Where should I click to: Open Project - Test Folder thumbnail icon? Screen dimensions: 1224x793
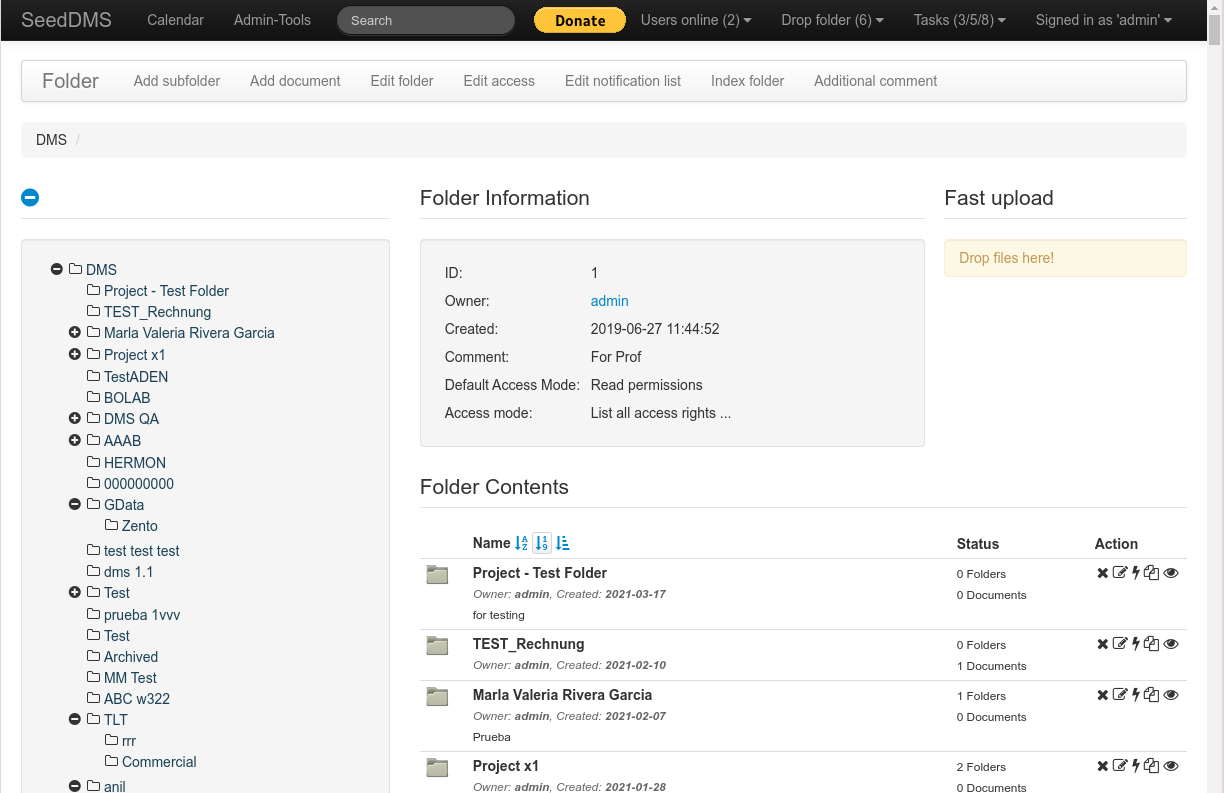click(x=437, y=574)
